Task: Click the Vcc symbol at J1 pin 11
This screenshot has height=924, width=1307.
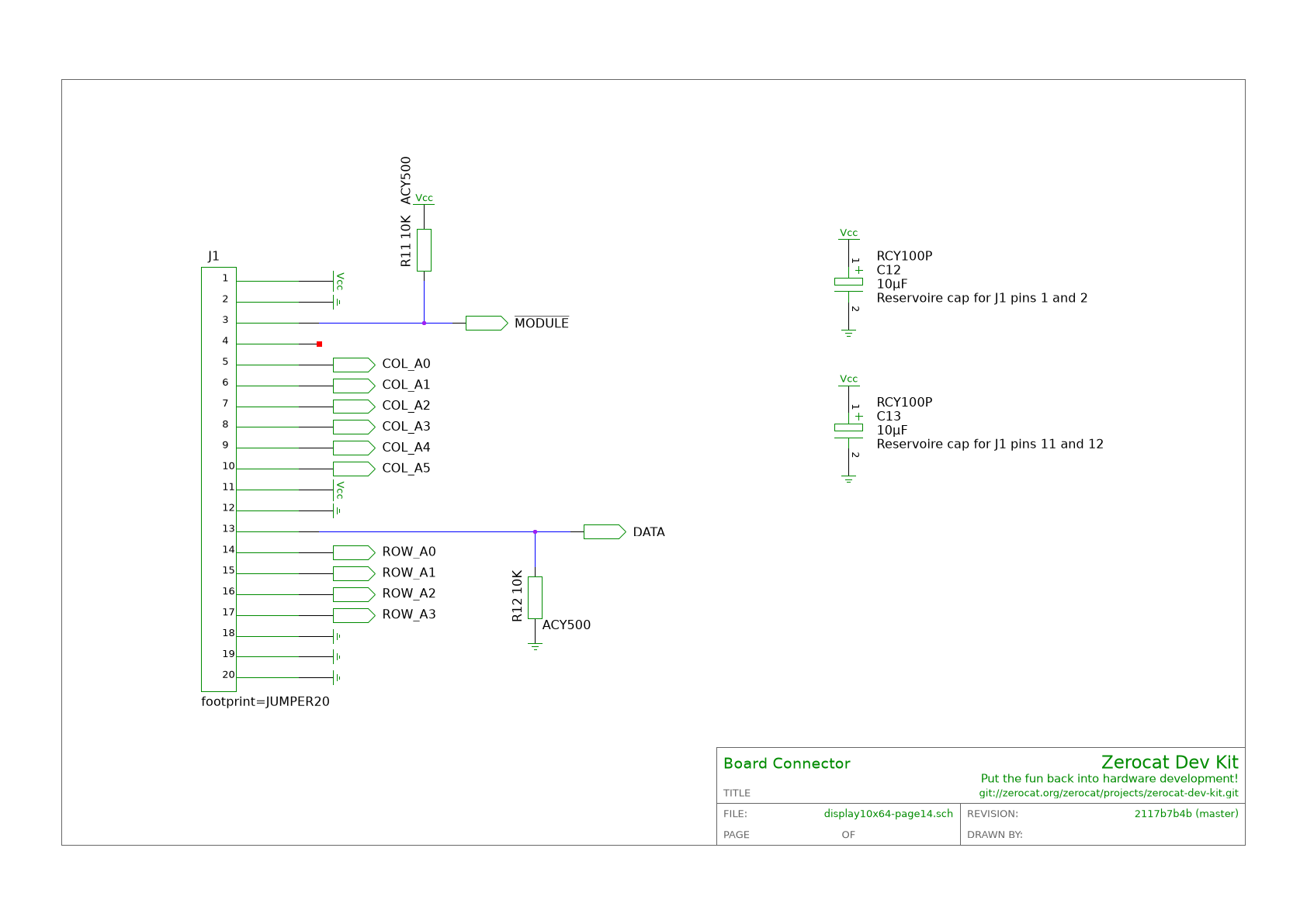Action: [338, 490]
